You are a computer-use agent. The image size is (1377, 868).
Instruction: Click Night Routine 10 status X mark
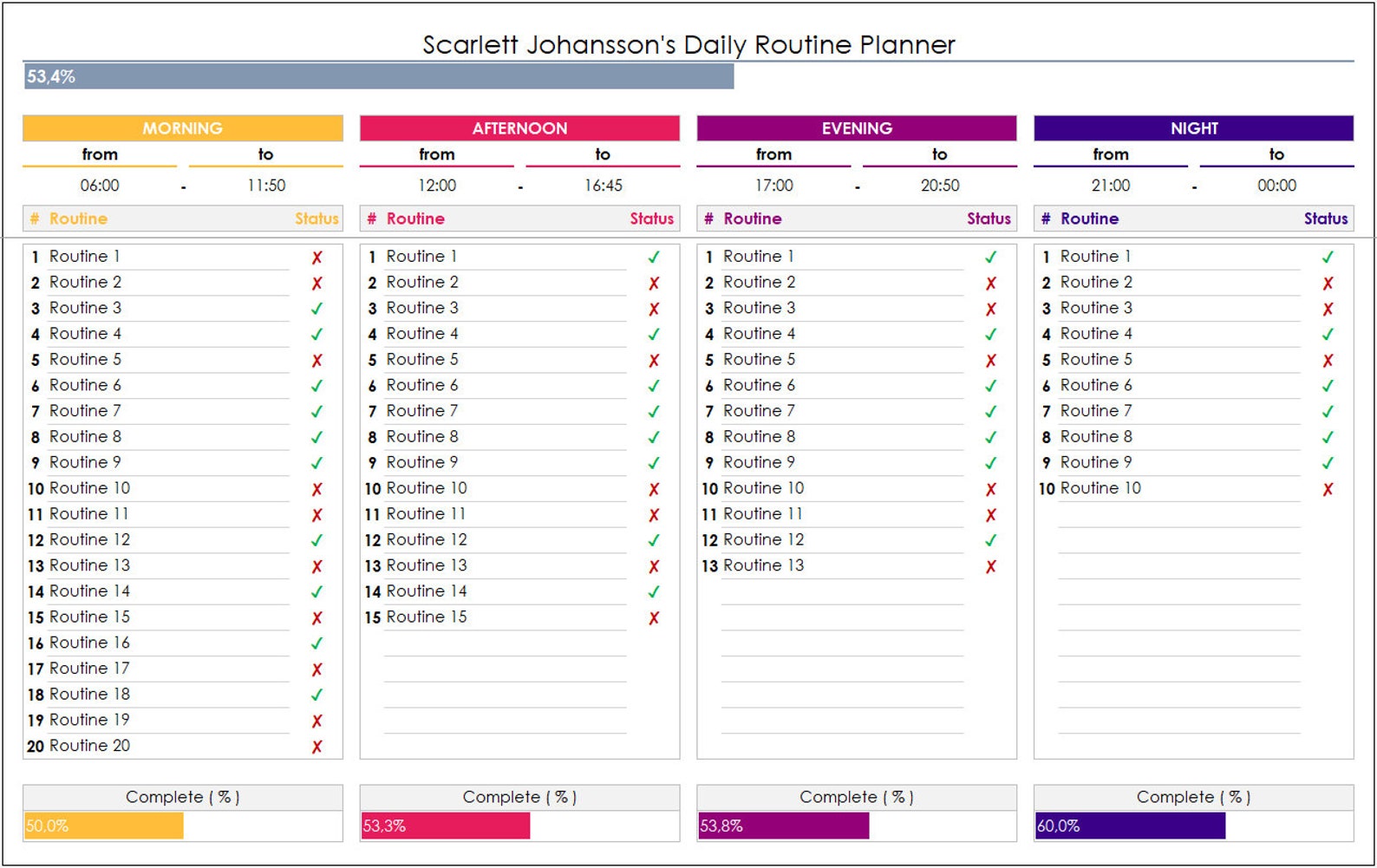click(1328, 489)
